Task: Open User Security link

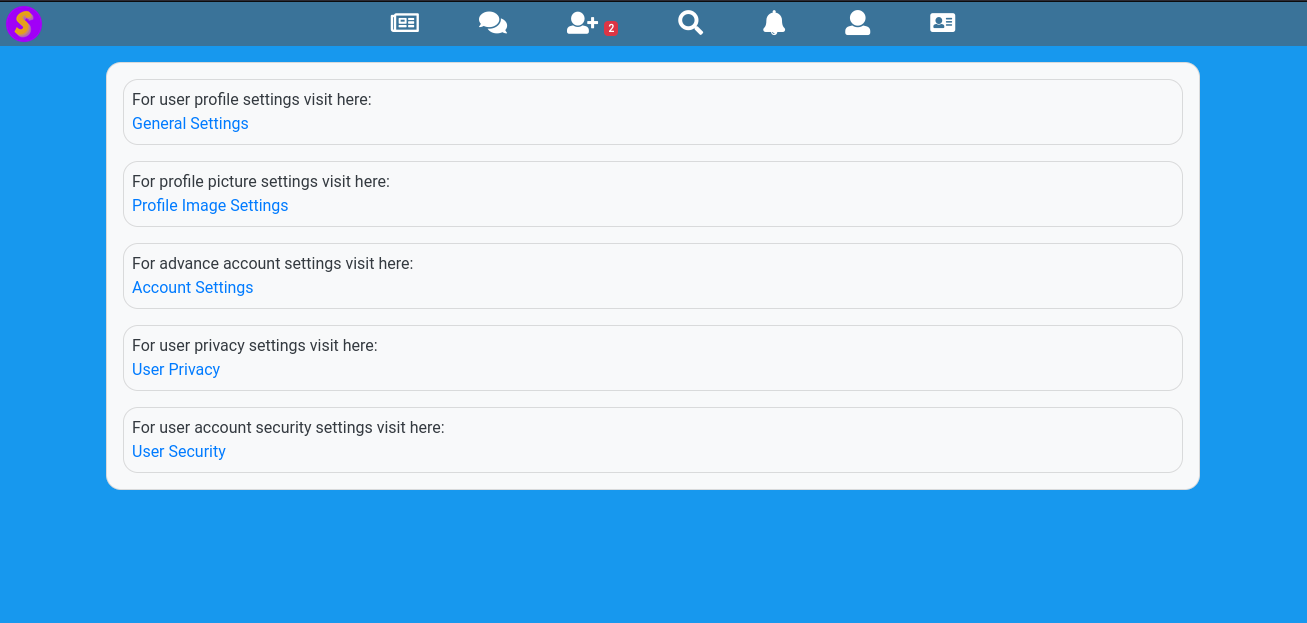Action: (179, 452)
